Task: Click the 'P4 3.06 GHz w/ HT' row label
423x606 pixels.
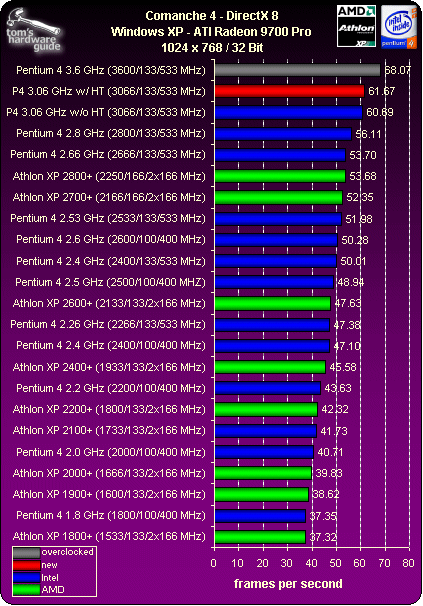Action: pyautogui.click(x=109, y=91)
